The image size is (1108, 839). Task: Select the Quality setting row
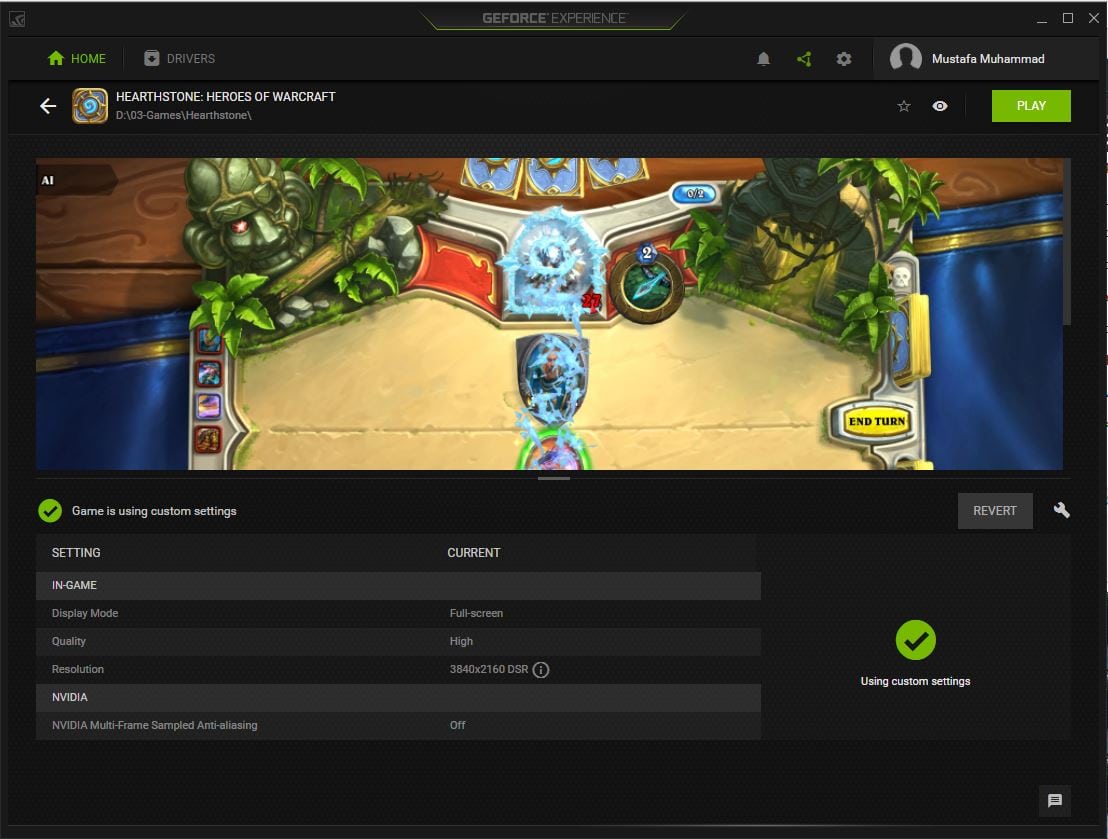coord(399,642)
